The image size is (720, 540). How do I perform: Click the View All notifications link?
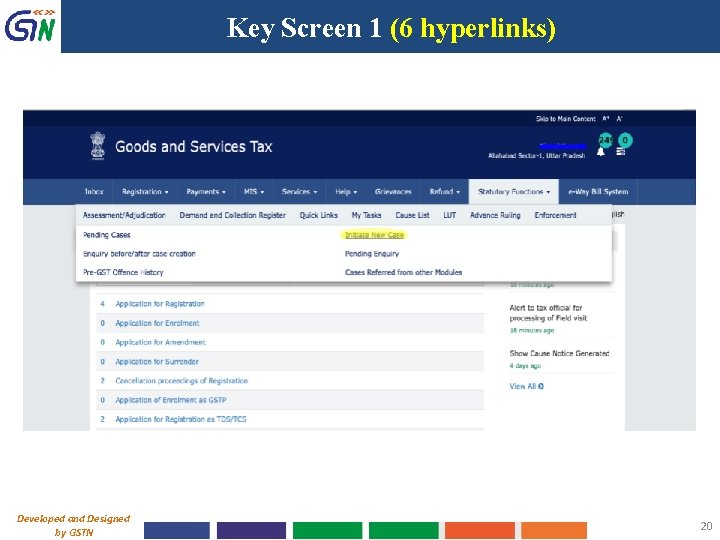pyautogui.click(x=526, y=386)
